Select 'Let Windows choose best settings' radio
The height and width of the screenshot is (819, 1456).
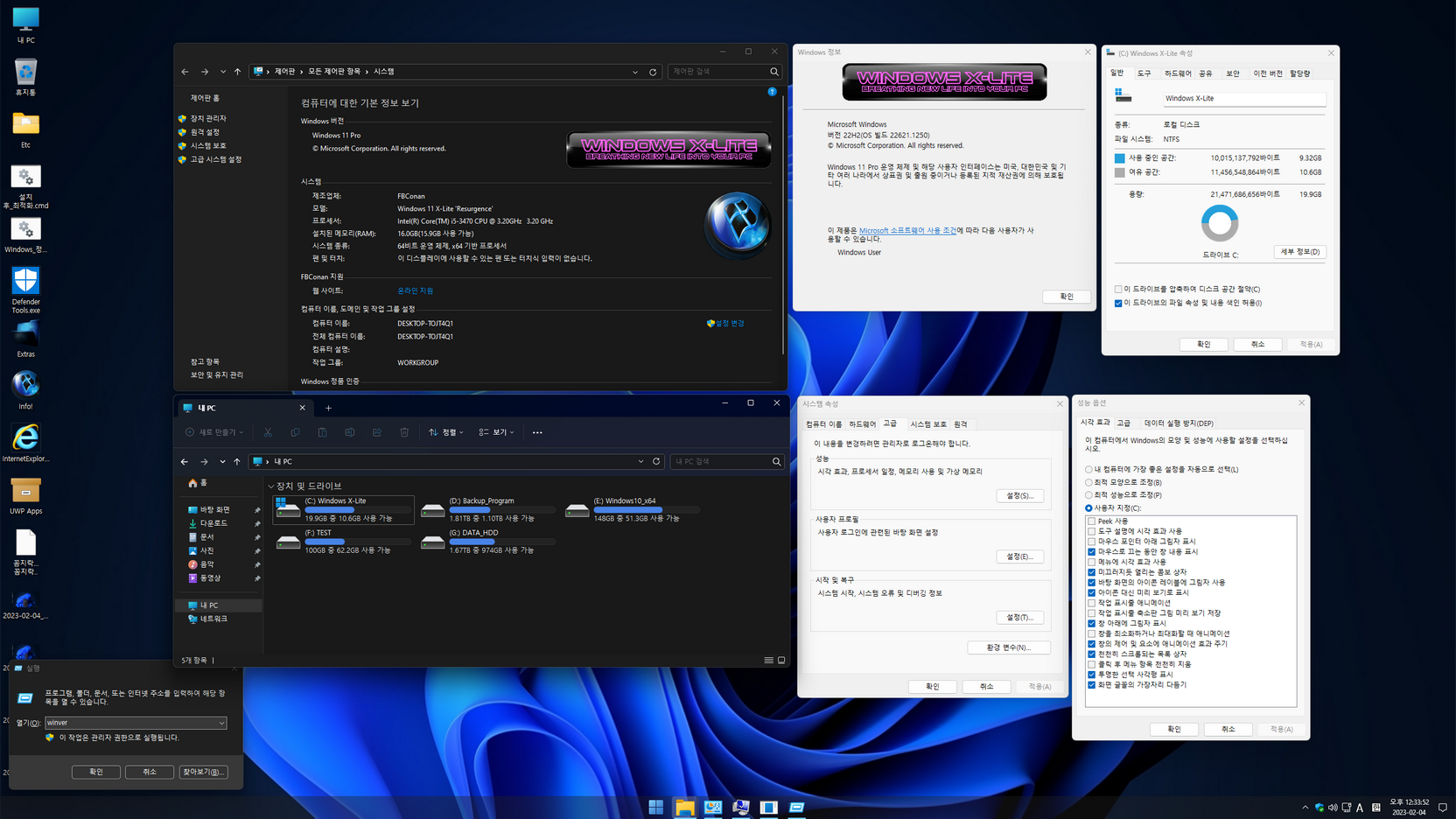[x=1089, y=470]
